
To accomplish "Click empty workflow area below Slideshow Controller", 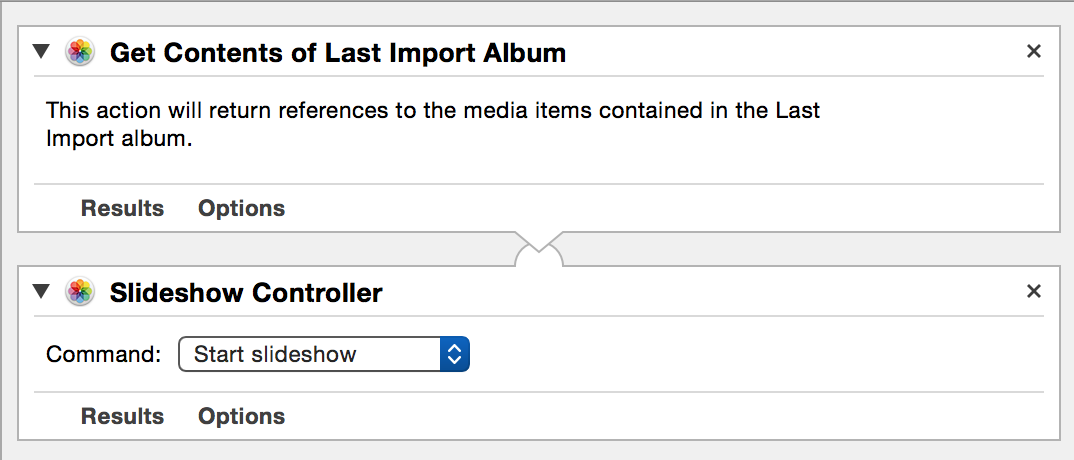I will (538, 450).
